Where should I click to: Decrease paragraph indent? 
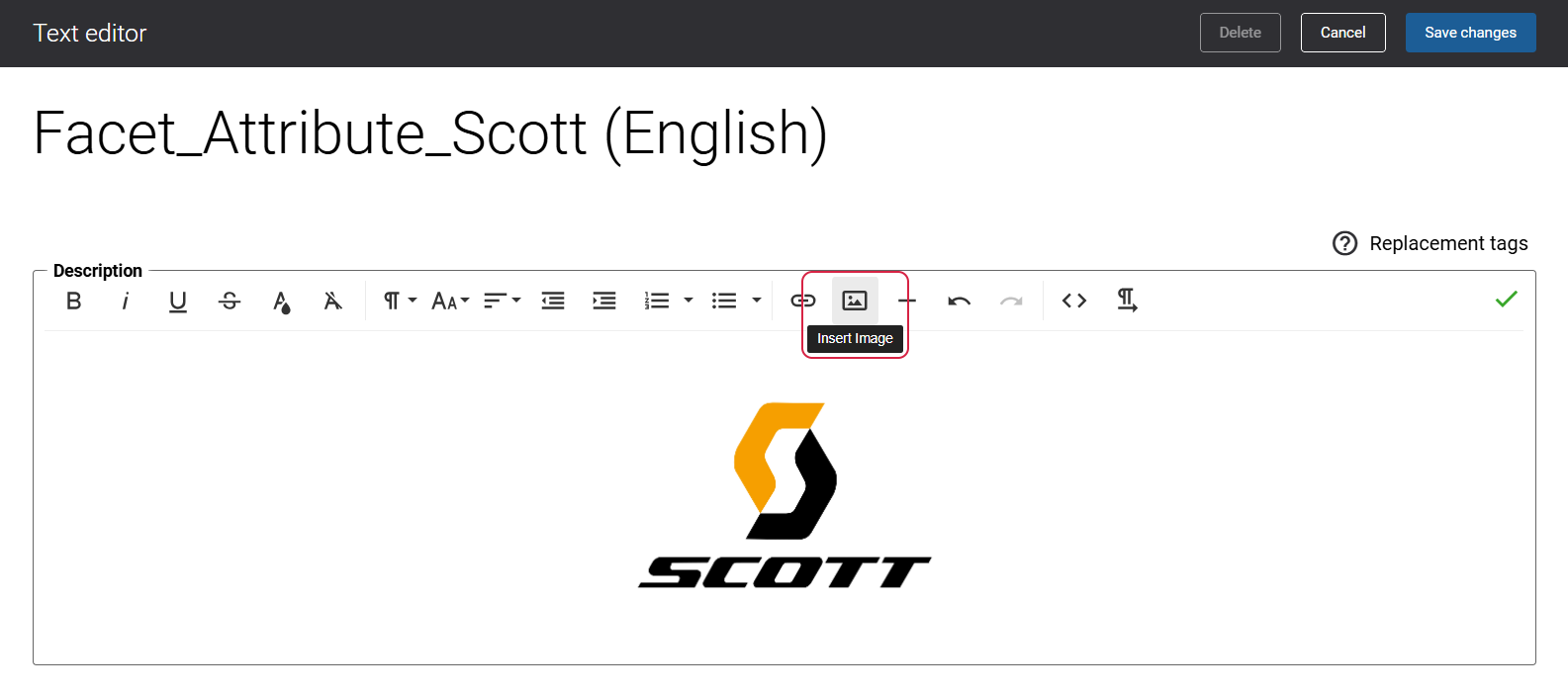pyautogui.click(x=553, y=301)
